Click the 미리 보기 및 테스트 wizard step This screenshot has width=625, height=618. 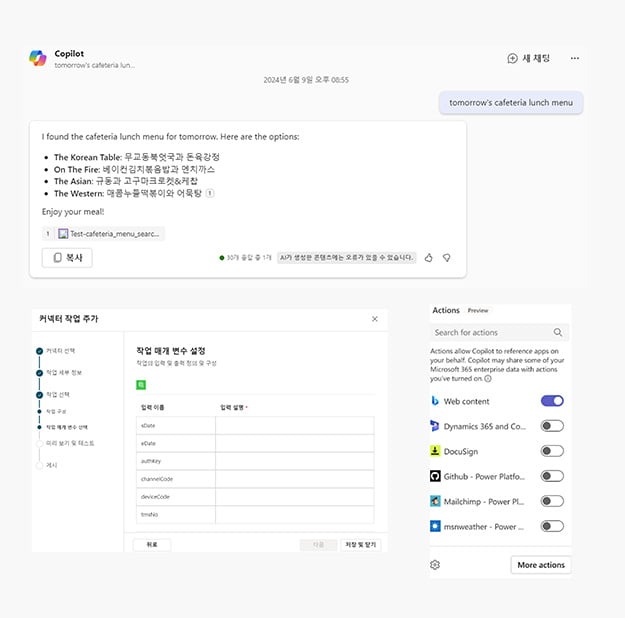pyautogui.click(x=66, y=443)
